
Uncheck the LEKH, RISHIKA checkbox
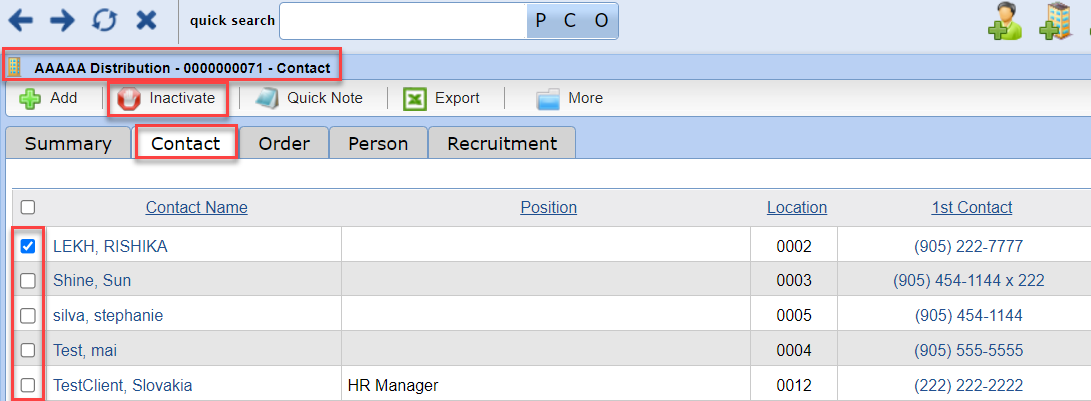coord(28,246)
